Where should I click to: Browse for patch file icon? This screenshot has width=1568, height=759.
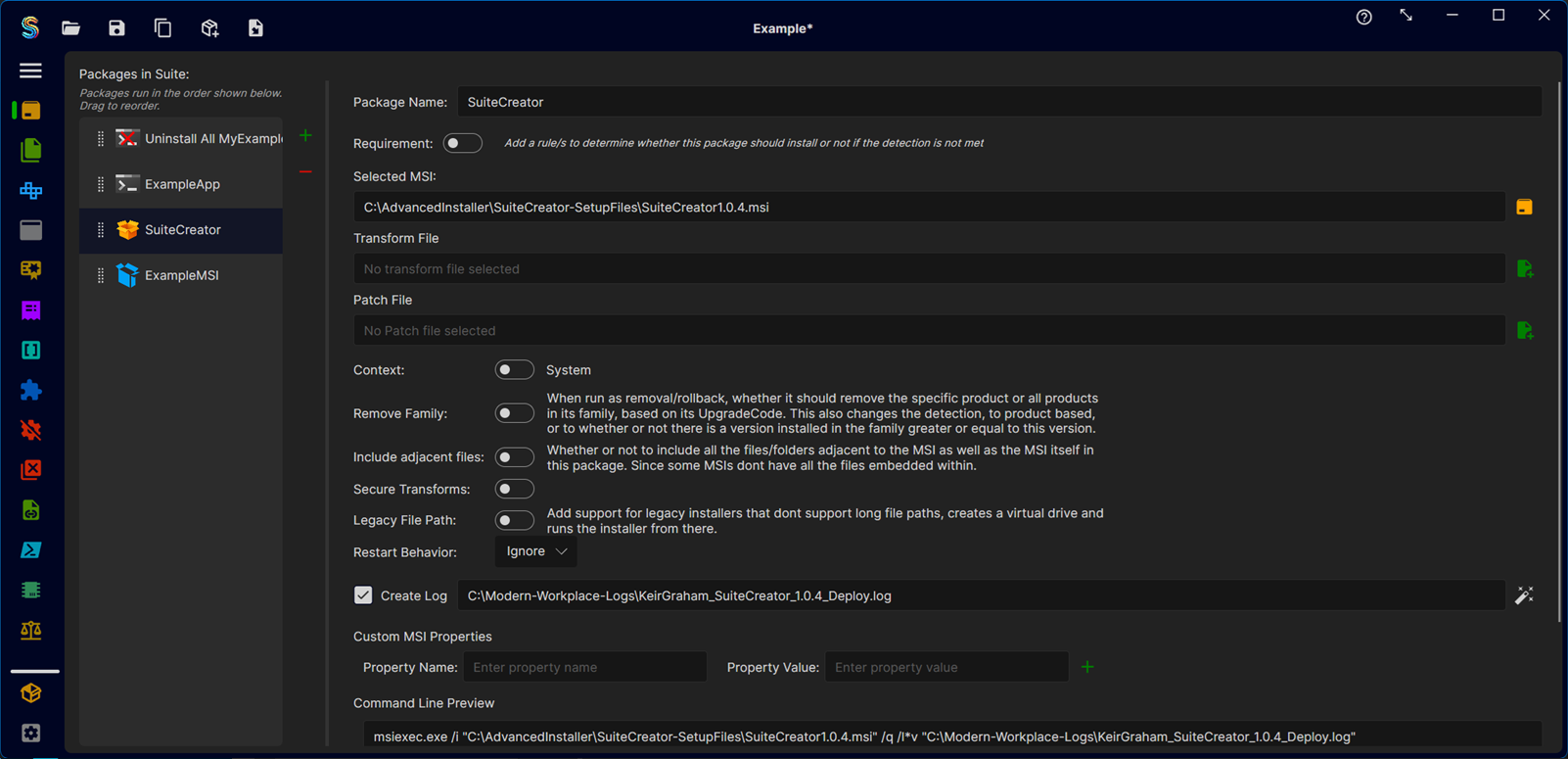coord(1524,330)
